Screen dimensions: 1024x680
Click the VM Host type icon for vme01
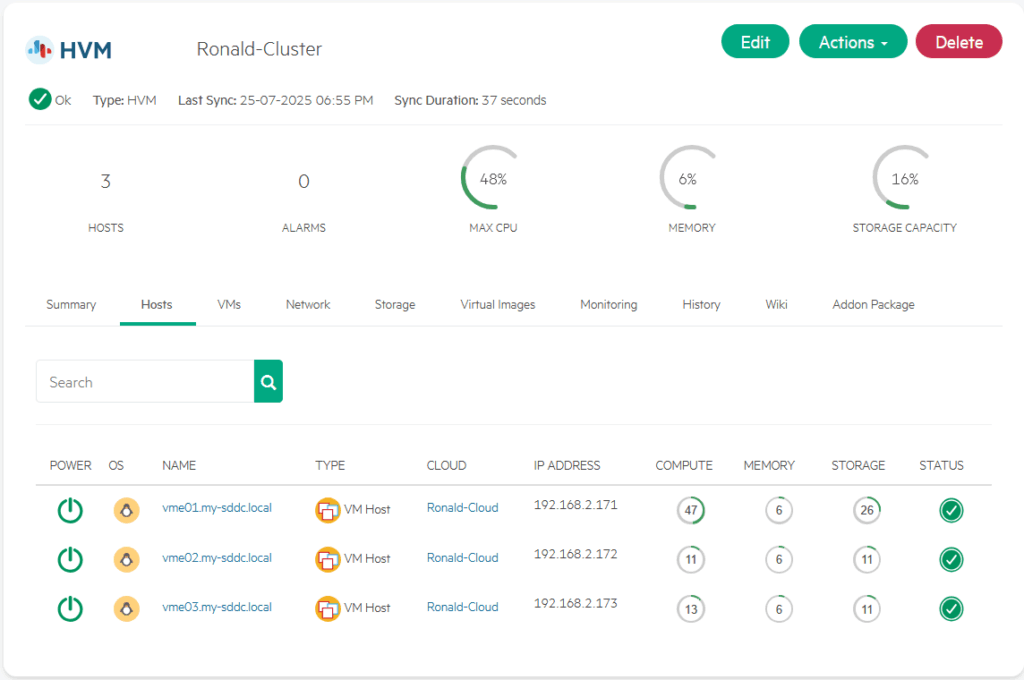coord(327,510)
